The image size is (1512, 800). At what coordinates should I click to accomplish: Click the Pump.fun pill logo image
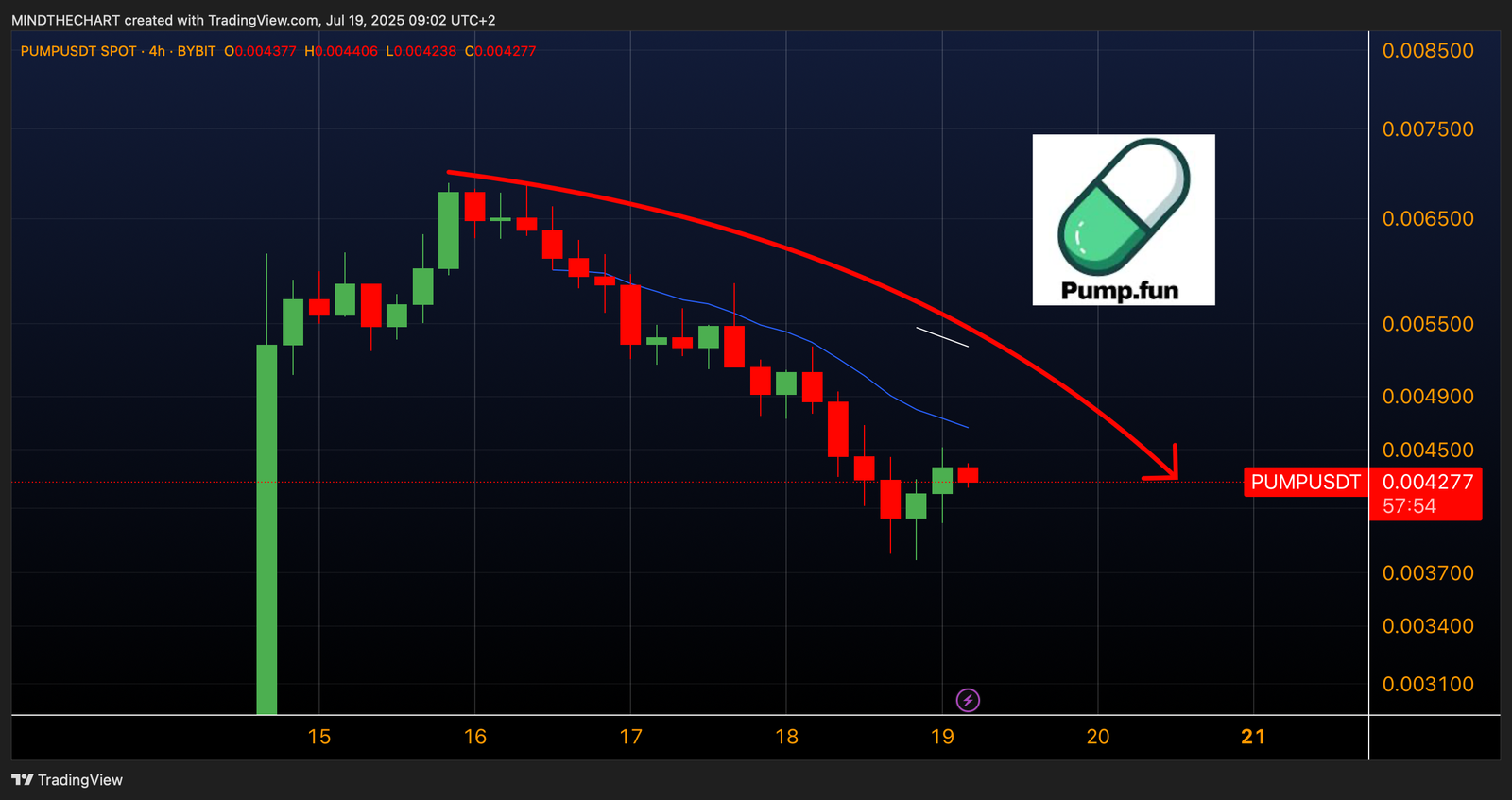(x=1124, y=220)
